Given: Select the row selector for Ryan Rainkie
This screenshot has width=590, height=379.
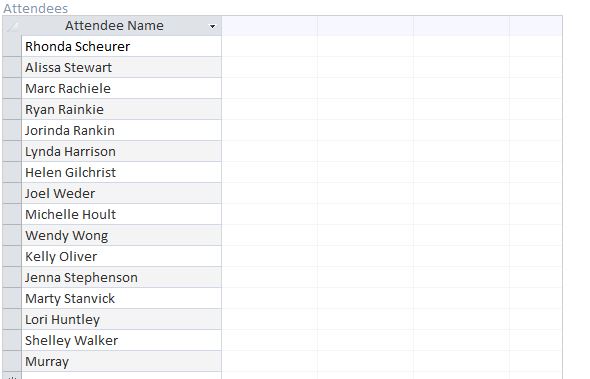Looking at the screenshot, I should point(12,110).
